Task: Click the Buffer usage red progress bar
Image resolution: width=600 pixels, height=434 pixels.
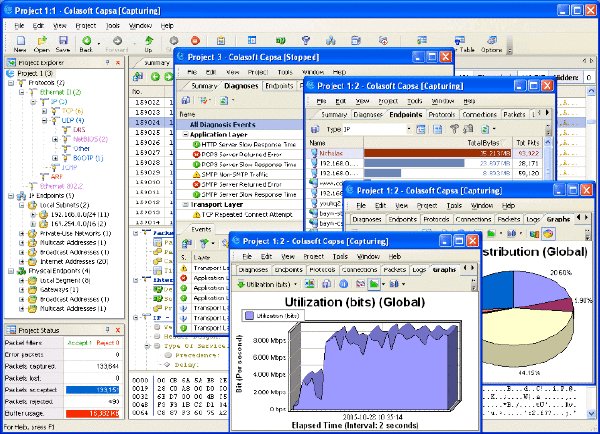Action: (x=93, y=414)
